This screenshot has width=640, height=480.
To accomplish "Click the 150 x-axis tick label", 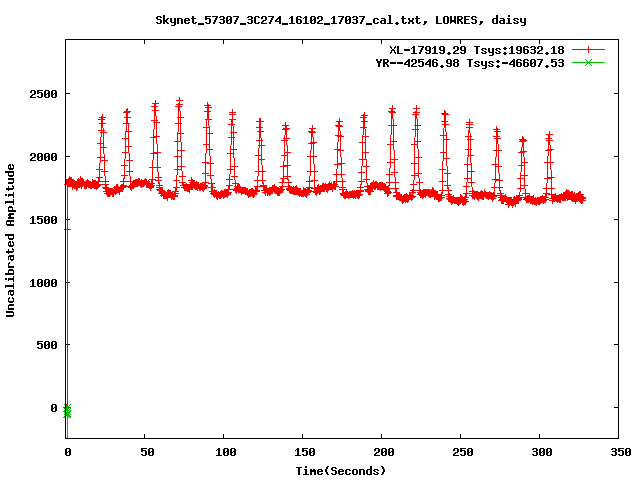I will click(304, 452).
